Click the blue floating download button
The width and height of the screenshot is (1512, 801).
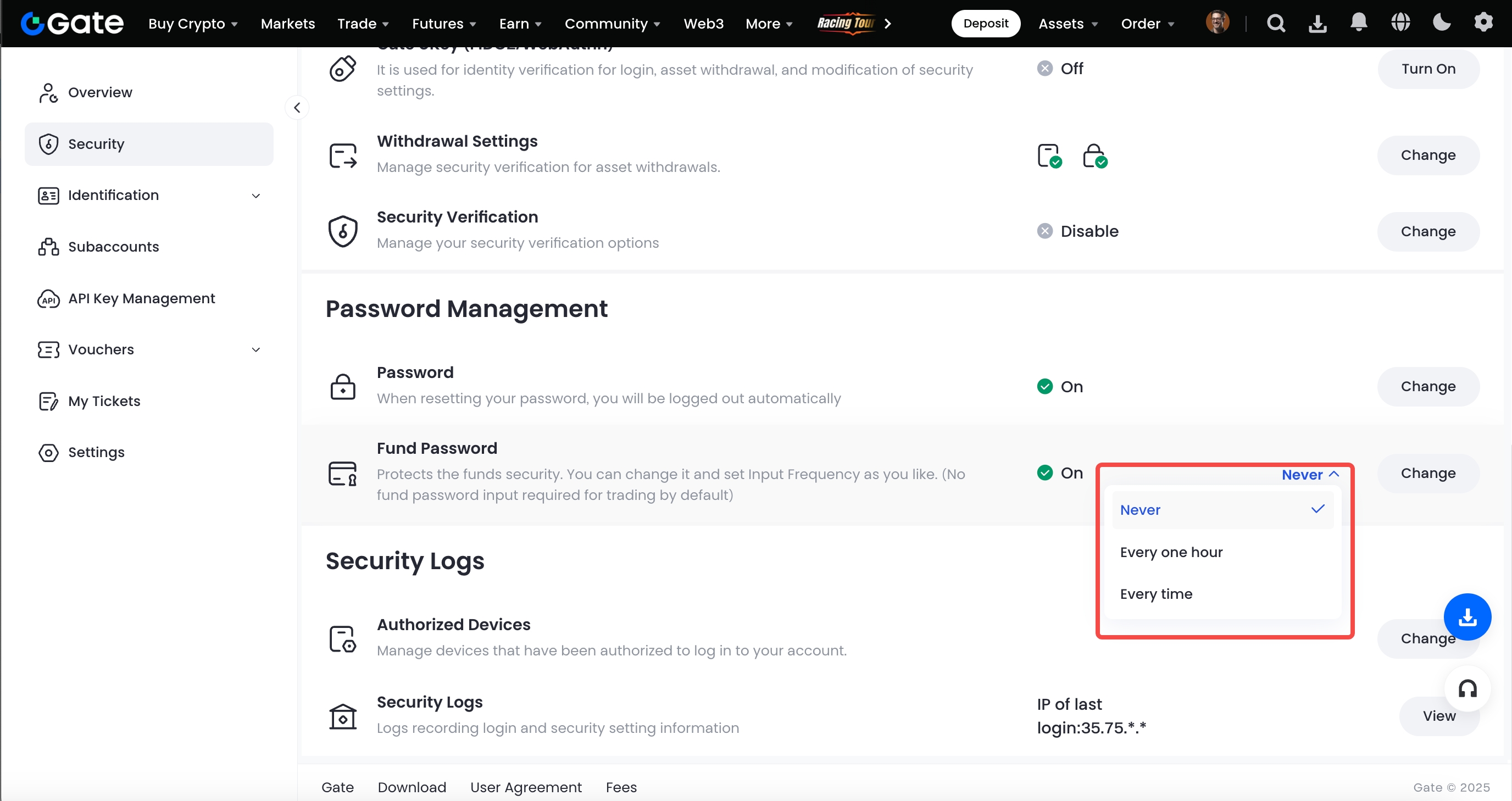[1467, 617]
